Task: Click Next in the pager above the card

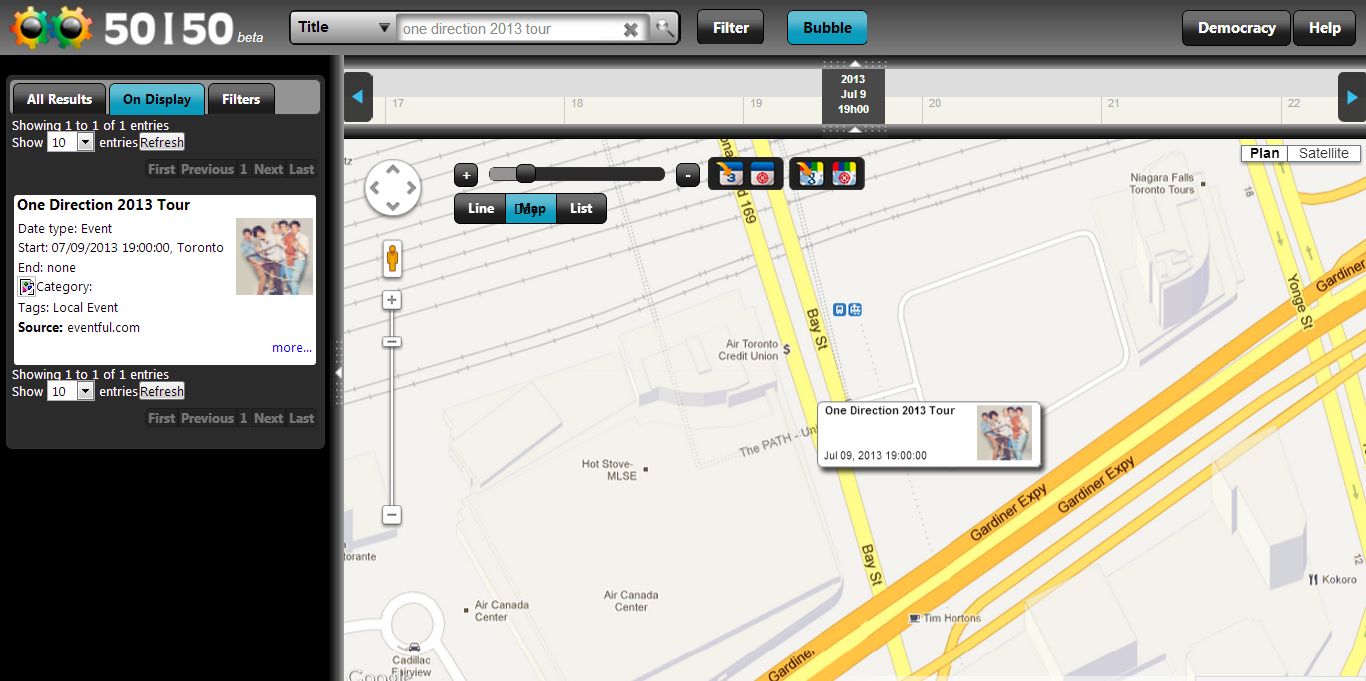Action: click(268, 169)
